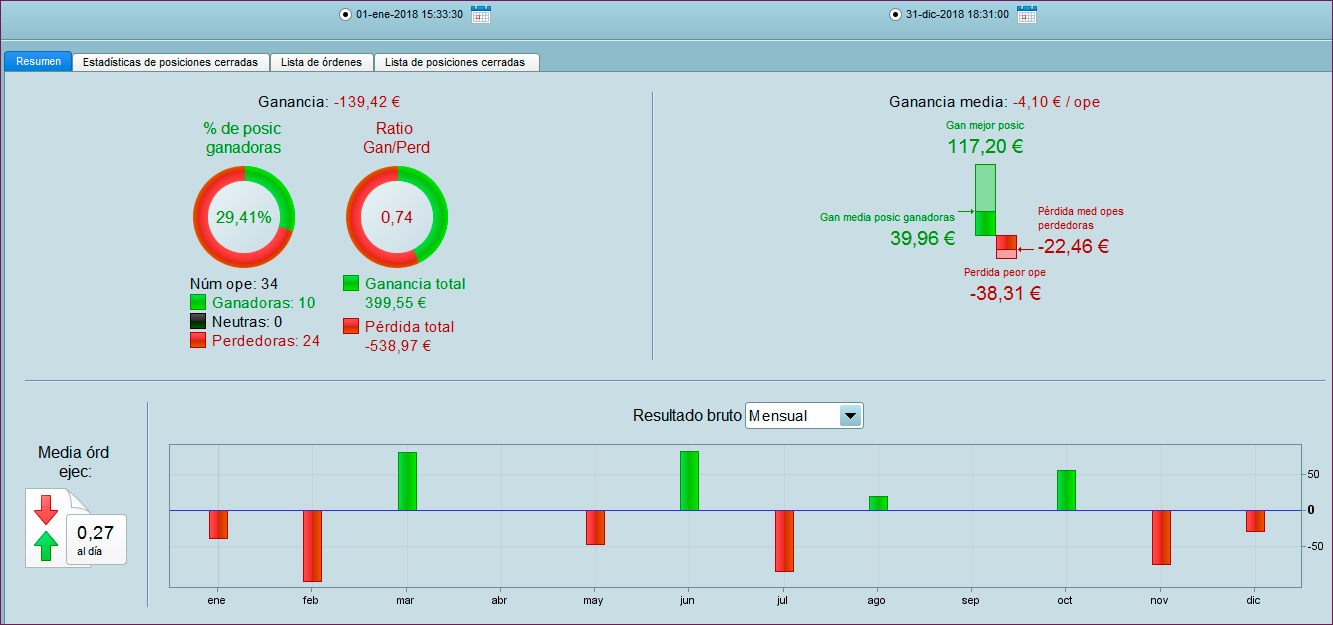Select the 31-dic-2018 date radio button
Viewport: 1333px width, 625px height.
(893, 14)
